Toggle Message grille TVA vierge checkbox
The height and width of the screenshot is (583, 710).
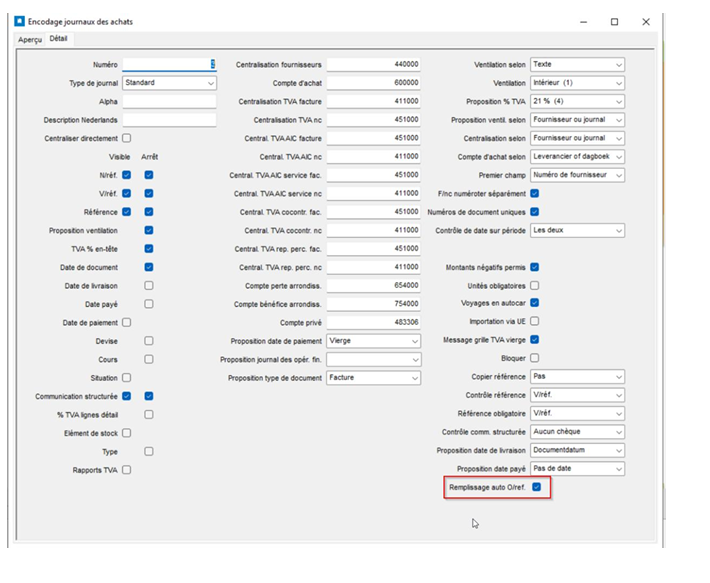(535, 339)
